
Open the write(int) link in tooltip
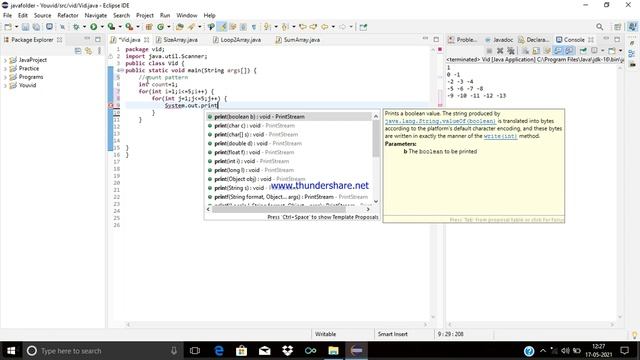click(x=500, y=136)
